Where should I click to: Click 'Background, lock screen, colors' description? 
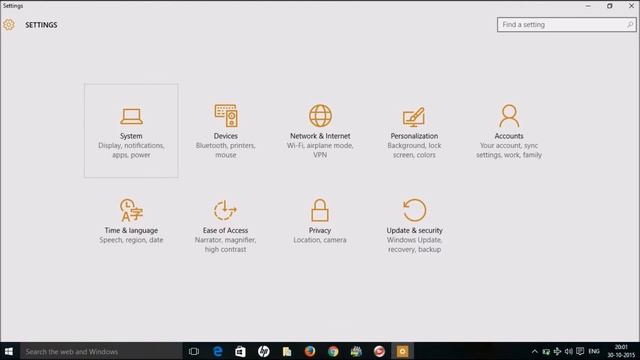[x=414, y=150]
